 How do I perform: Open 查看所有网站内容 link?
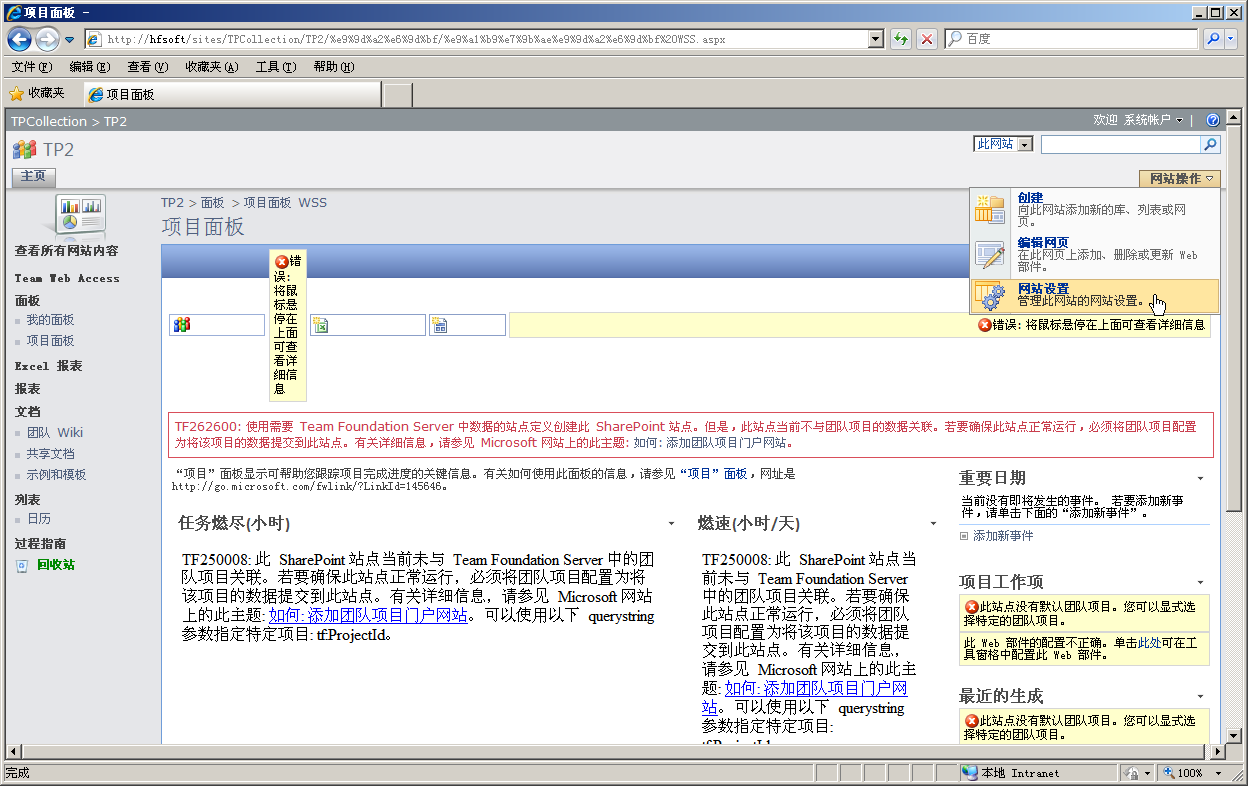pyautogui.click(x=66, y=251)
